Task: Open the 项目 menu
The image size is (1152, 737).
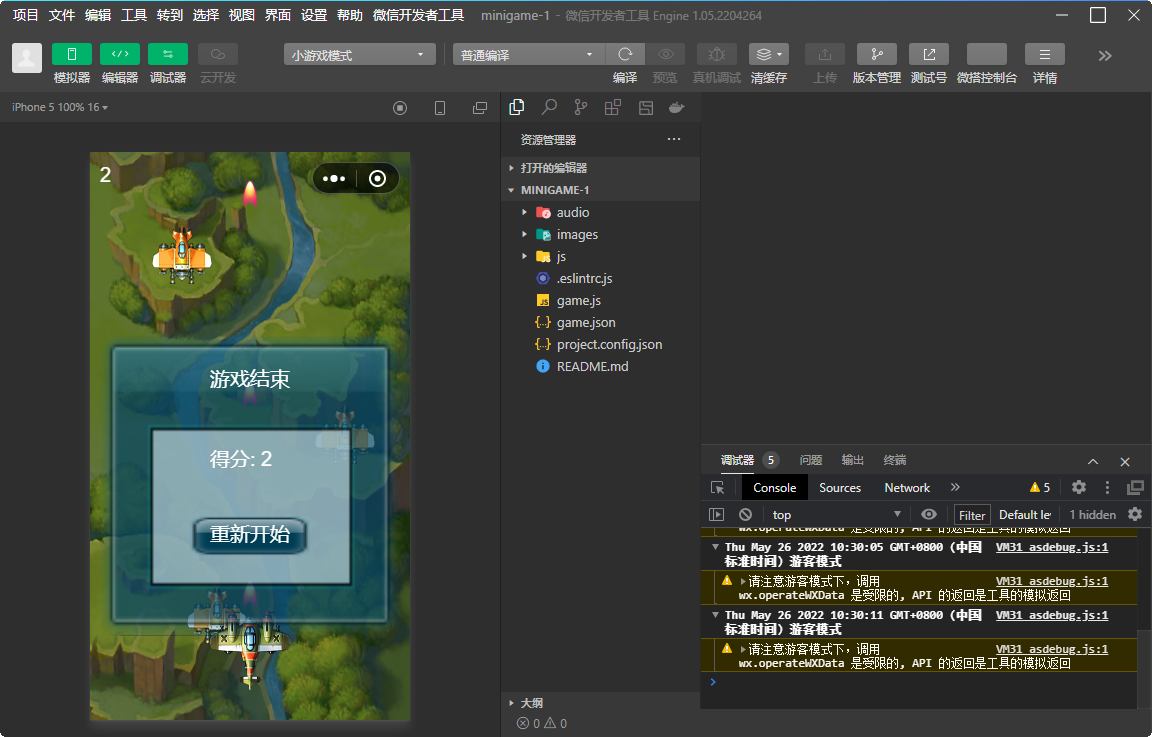Action: point(26,15)
